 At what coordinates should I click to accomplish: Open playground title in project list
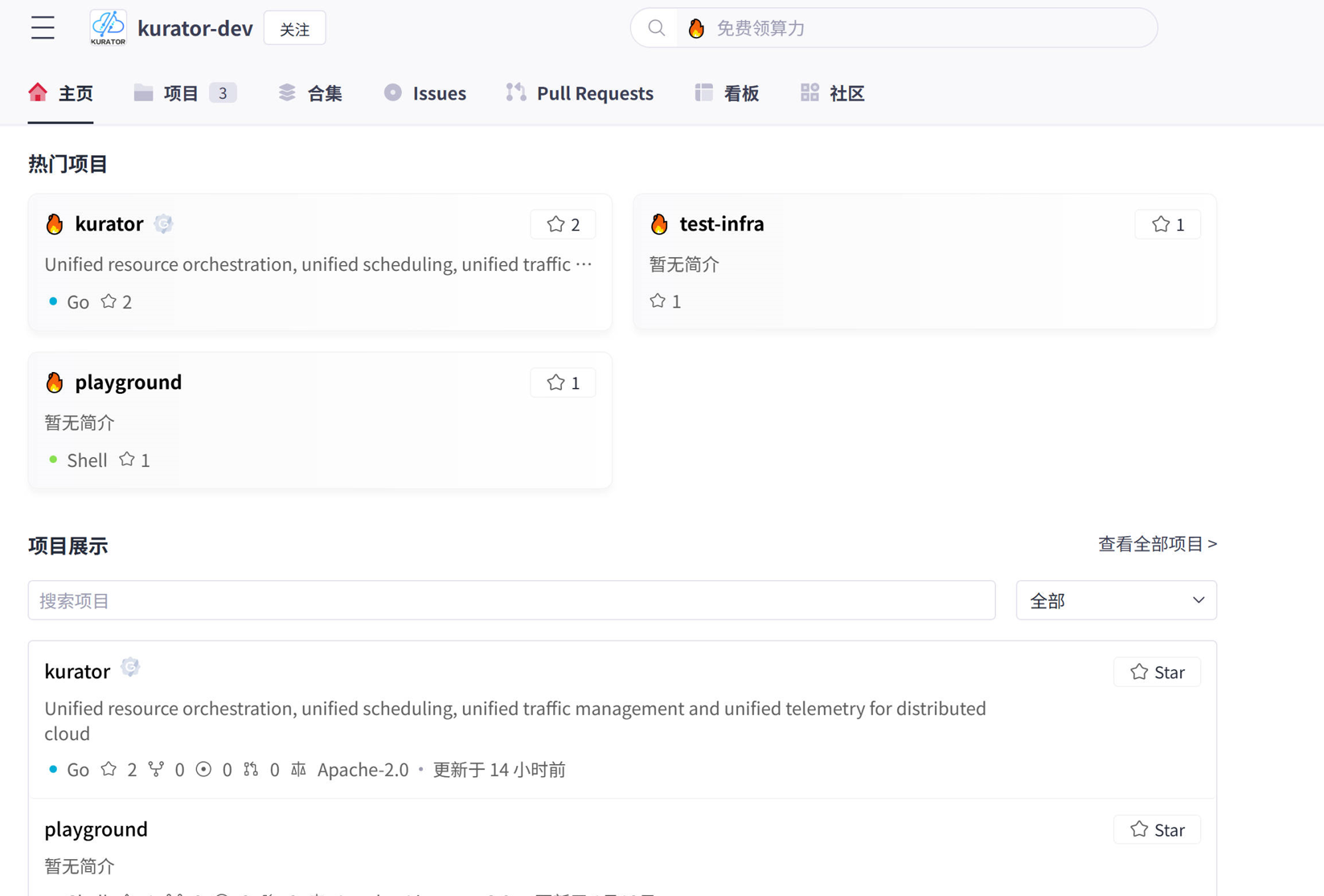tap(96, 828)
